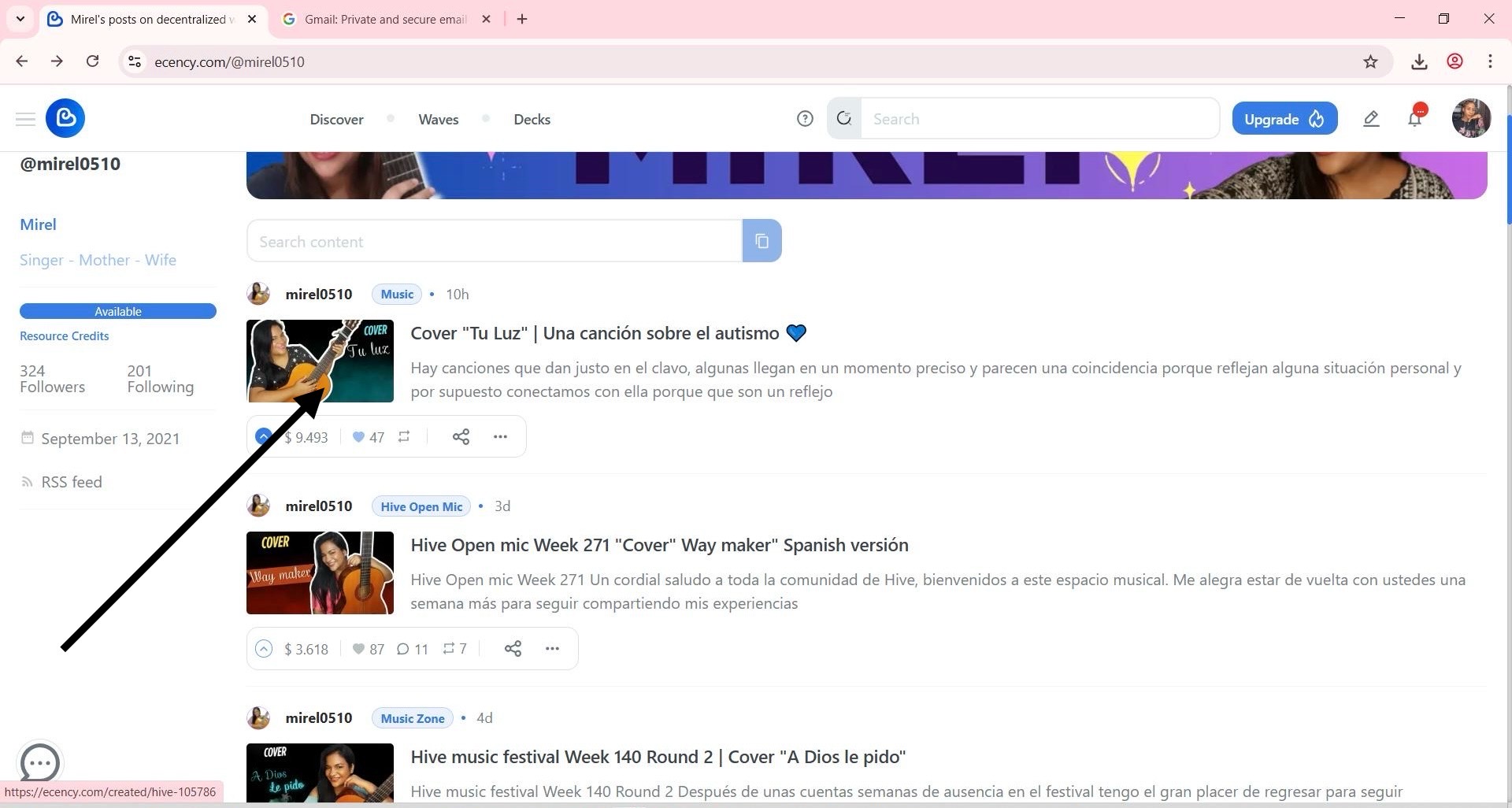Click the search refresh spinner icon
The width and height of the screenshot is (1512, 808).
pos(844,119)
